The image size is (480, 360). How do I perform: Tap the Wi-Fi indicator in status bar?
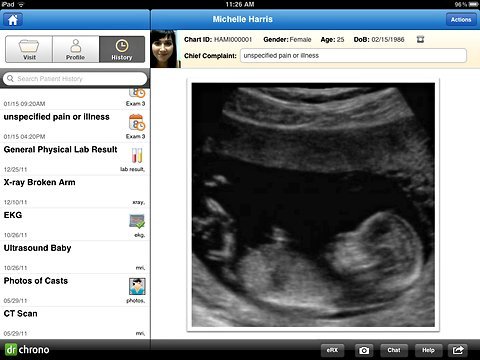click(21, 4)
